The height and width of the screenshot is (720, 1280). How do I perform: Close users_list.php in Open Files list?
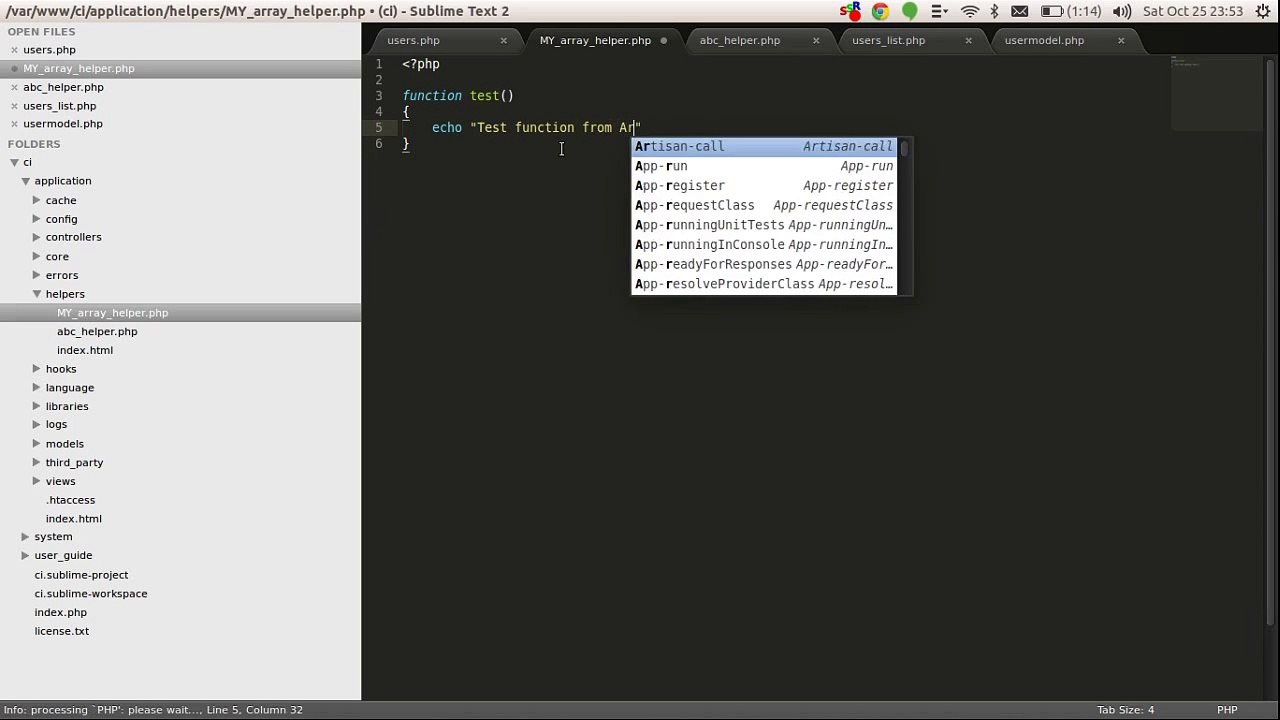14,106
